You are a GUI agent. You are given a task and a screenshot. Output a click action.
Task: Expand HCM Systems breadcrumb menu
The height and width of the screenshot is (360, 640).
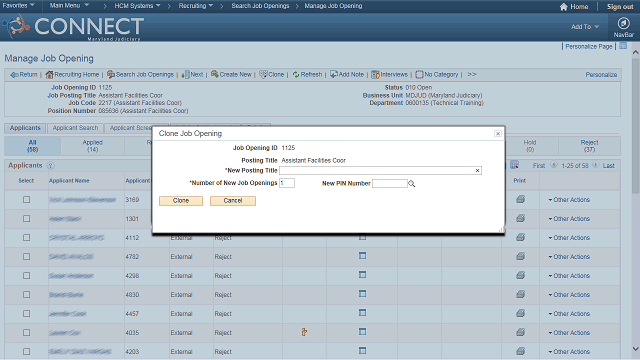pos(138,6)
